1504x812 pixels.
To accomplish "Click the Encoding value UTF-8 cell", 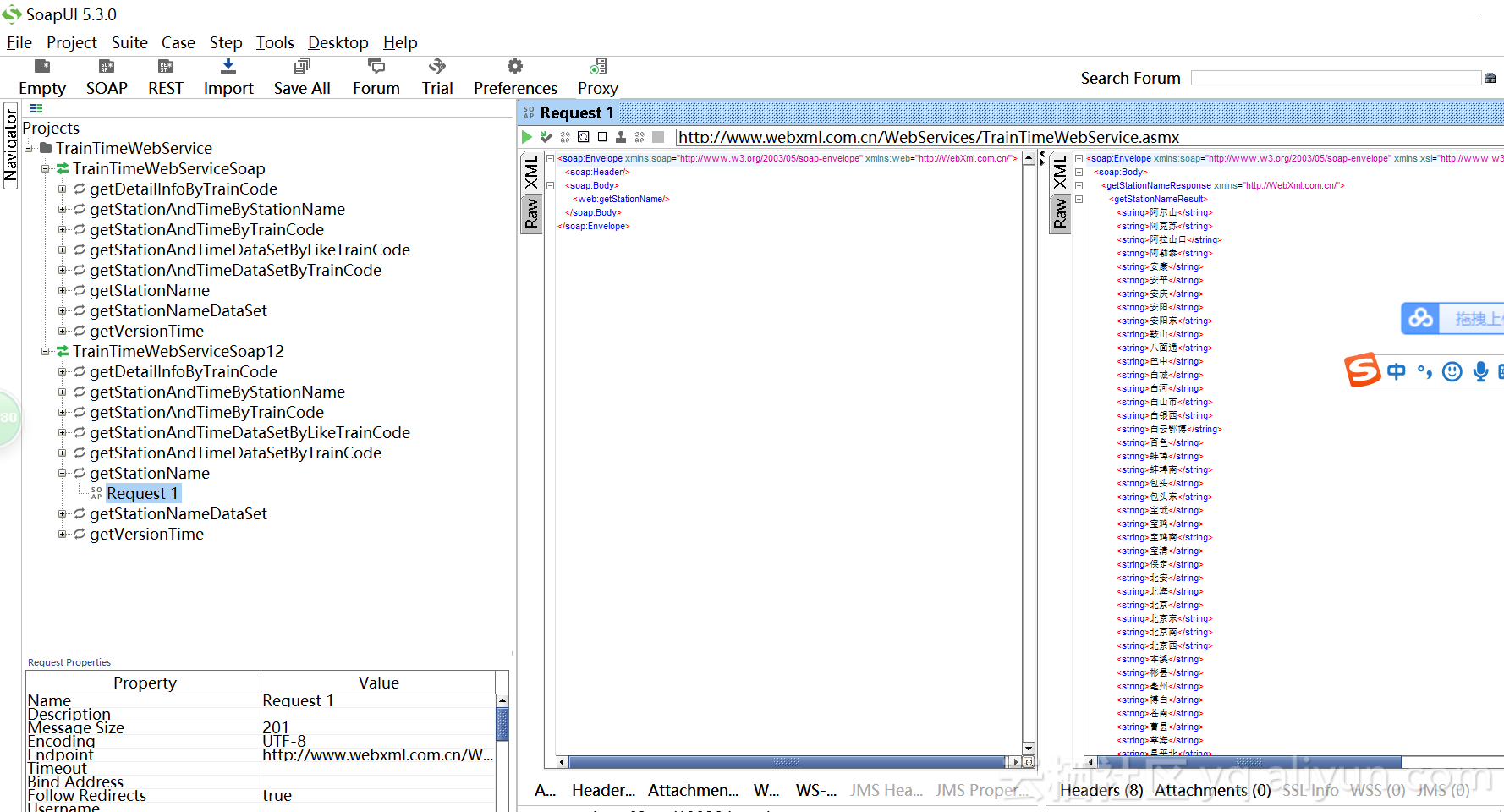I will pyautogui.click(x=378, y=741).
